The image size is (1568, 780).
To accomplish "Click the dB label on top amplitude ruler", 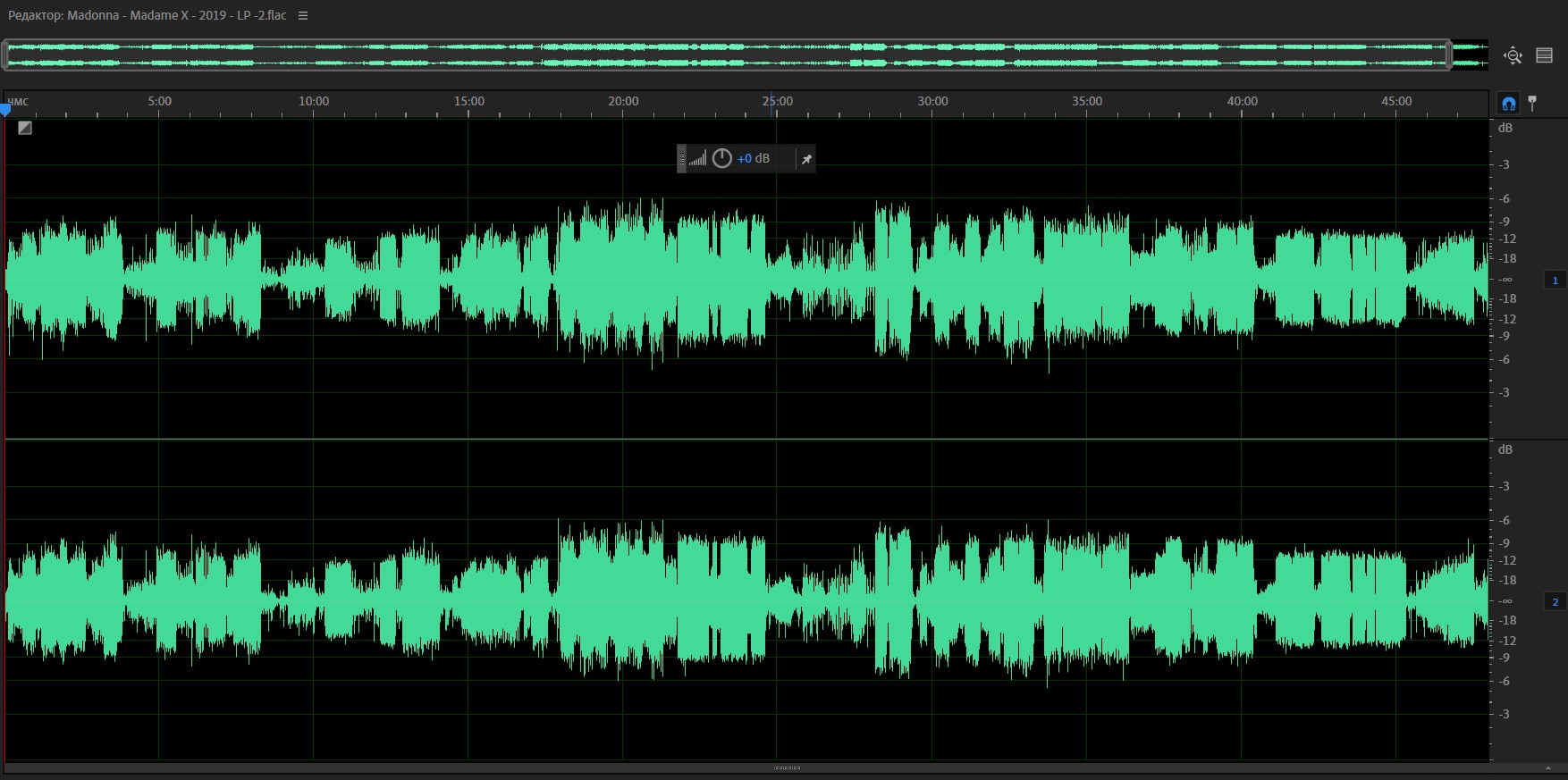I will click(1505, 128).
